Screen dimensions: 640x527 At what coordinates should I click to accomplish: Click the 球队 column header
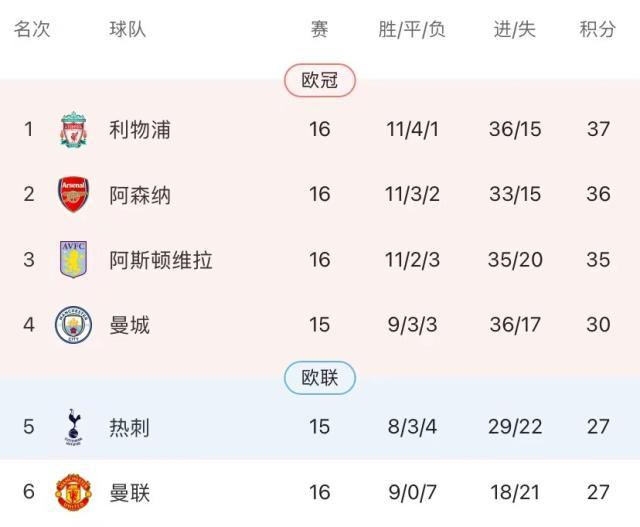(x=128, y=30)
